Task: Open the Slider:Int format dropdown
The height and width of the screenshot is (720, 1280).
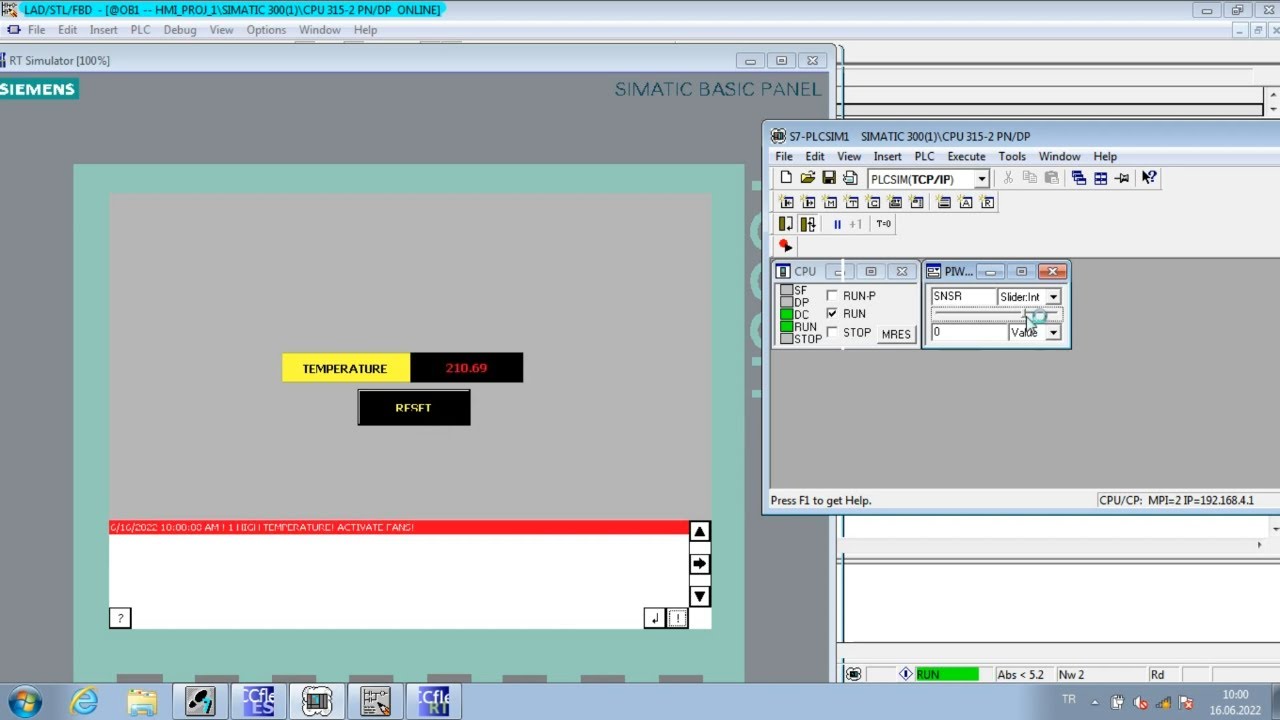Action: click(x=1053, y=297)
